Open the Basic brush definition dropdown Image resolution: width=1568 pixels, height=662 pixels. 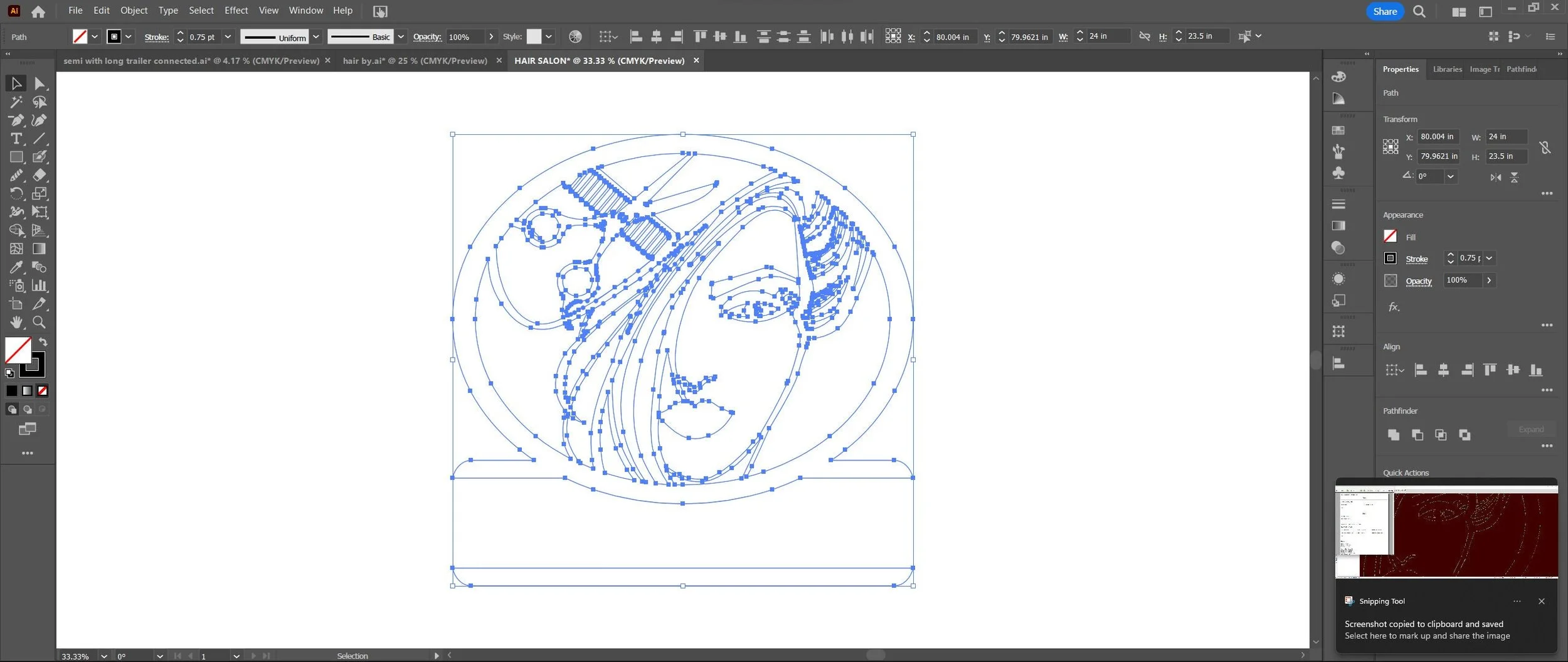[401, 36]
